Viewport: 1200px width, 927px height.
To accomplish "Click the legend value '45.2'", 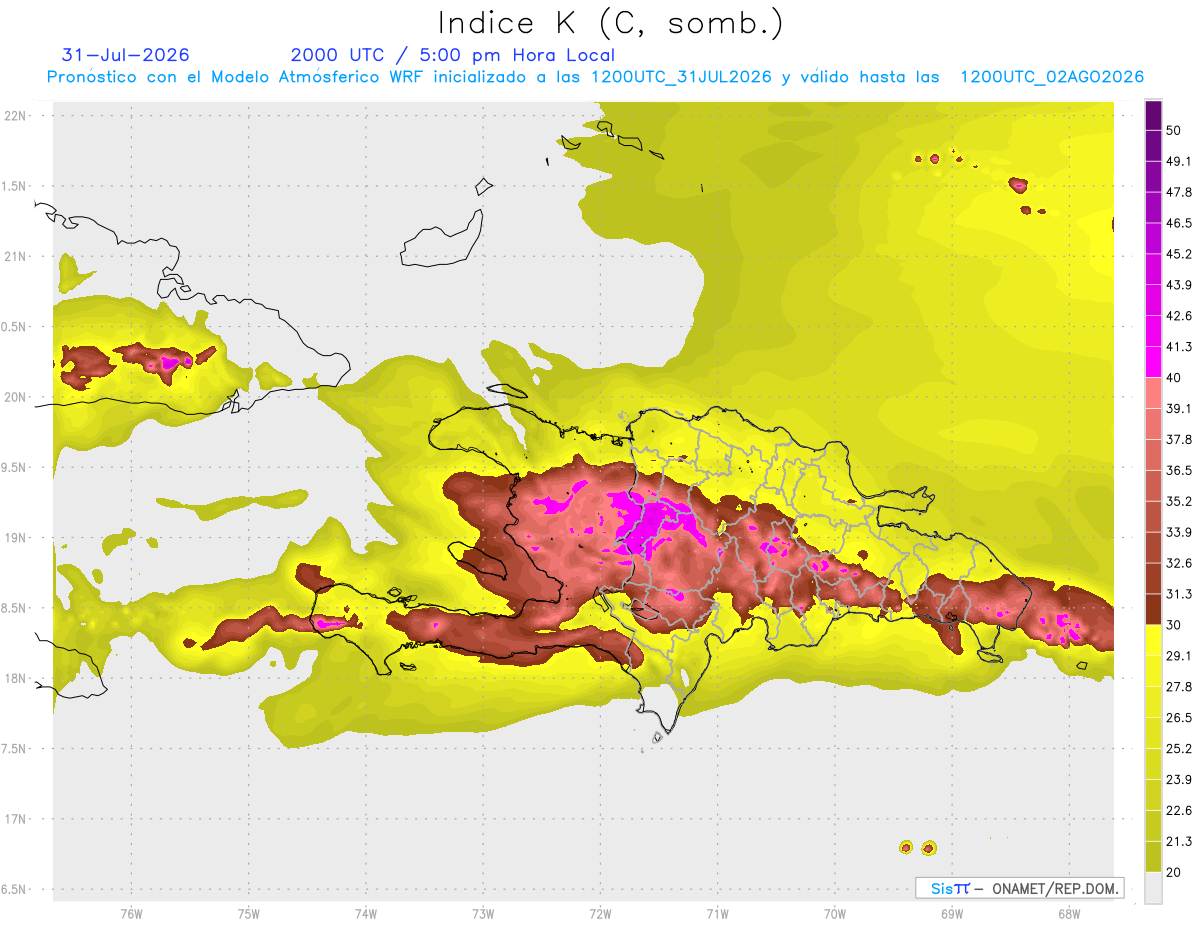I will coord(1180,254).
